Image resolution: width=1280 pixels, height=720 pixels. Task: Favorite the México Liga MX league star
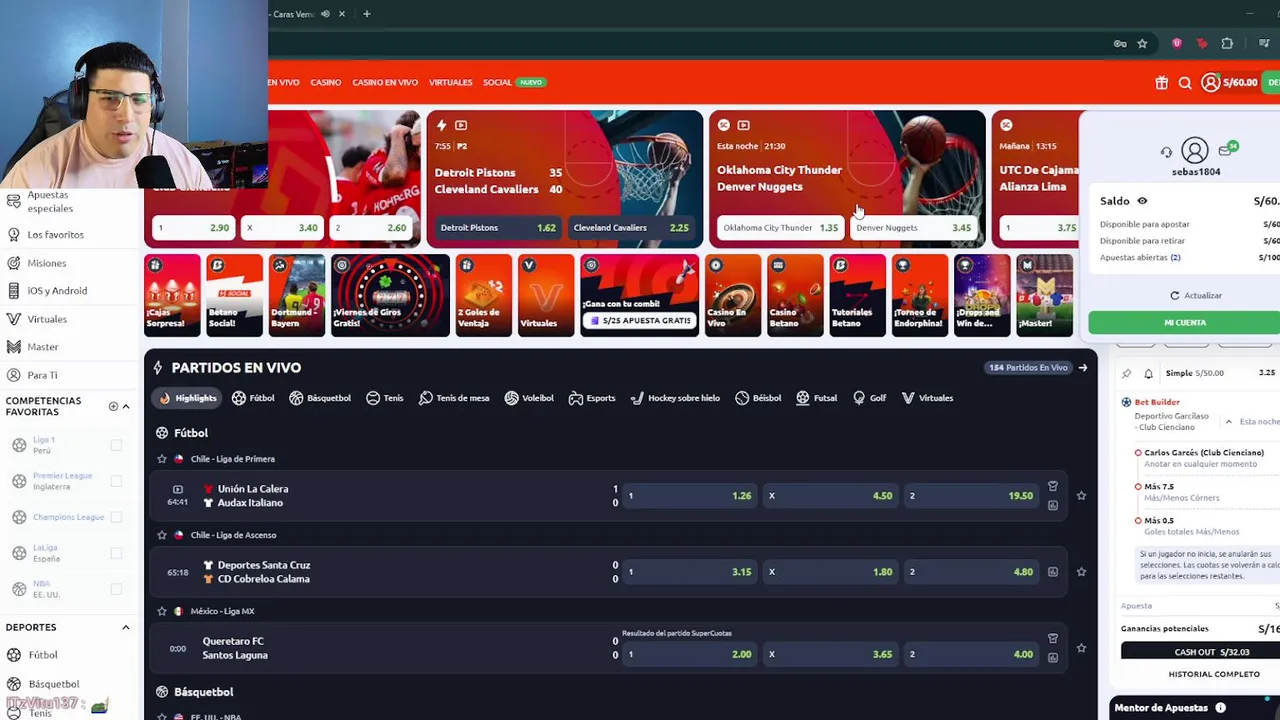(x=162, y=611)
